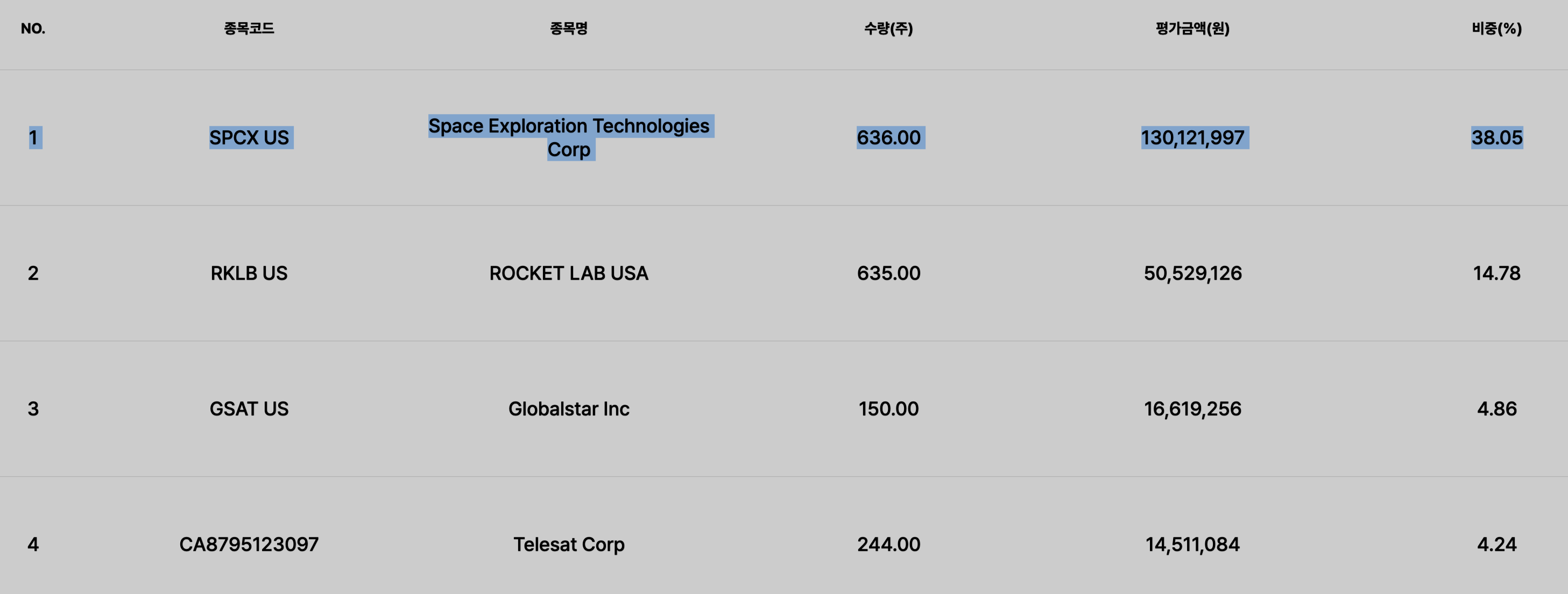Click the Globalstar Inc name
This screenshot has height=594, width=1568.
point(569,409)
